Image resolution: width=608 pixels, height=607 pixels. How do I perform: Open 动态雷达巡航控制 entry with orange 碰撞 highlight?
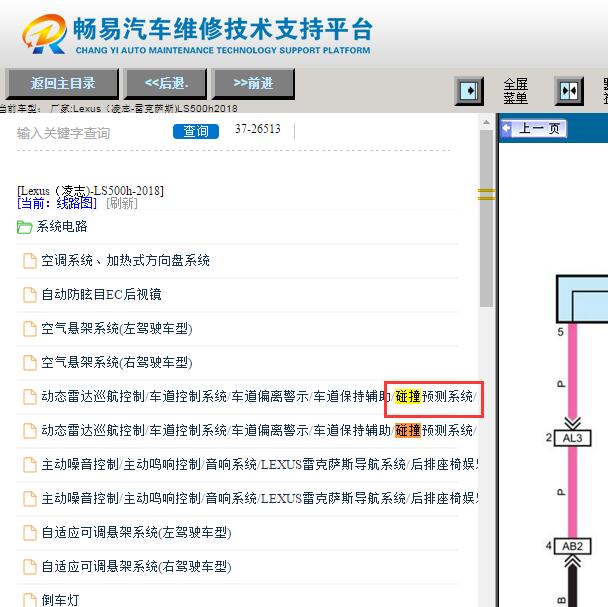click(259, 431)
